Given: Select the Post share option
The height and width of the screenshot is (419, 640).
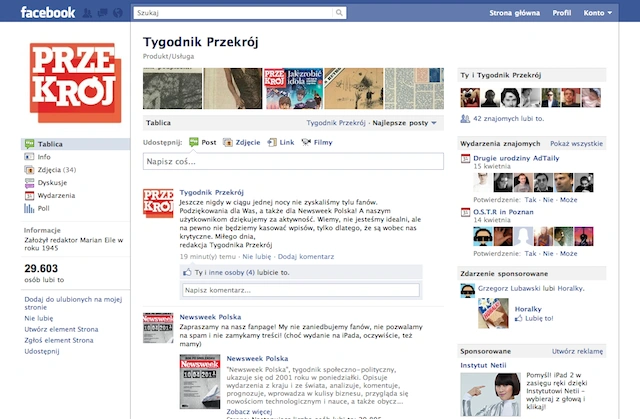Looking at the screenshot, I should click(x=203, y=142).
